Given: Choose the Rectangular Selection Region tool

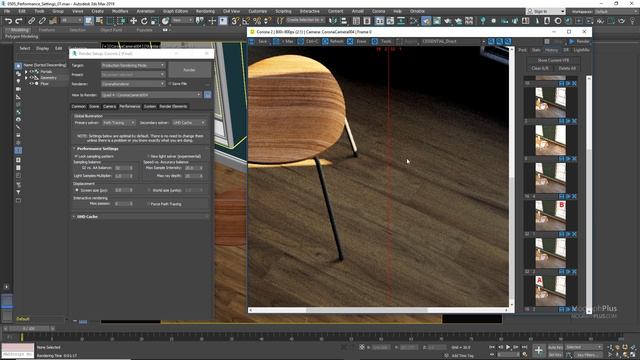Looking at the screenshot, I should [x=110, y=20].
